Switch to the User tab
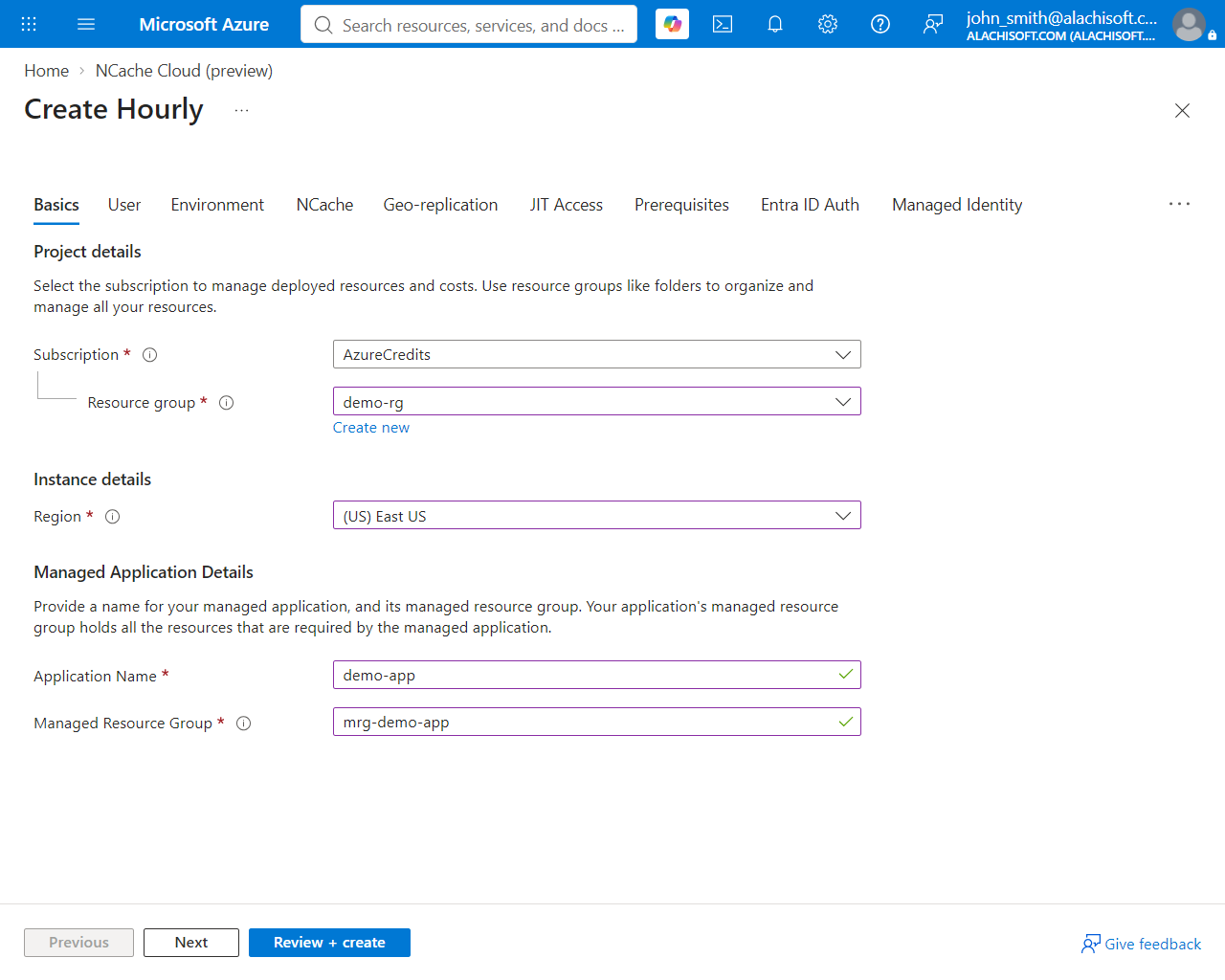 [124, 205]
